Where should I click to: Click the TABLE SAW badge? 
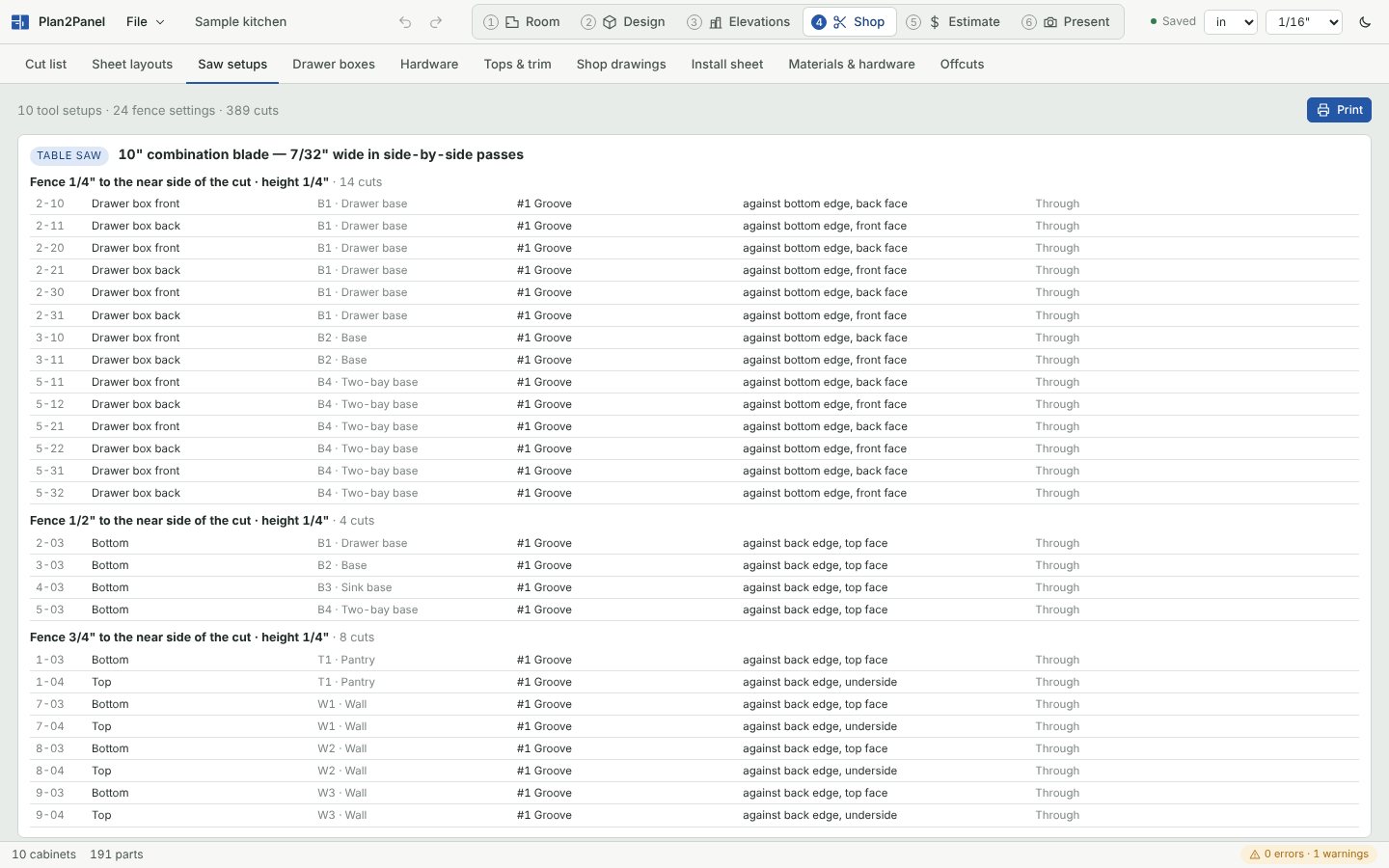click(x=68, y=155)
